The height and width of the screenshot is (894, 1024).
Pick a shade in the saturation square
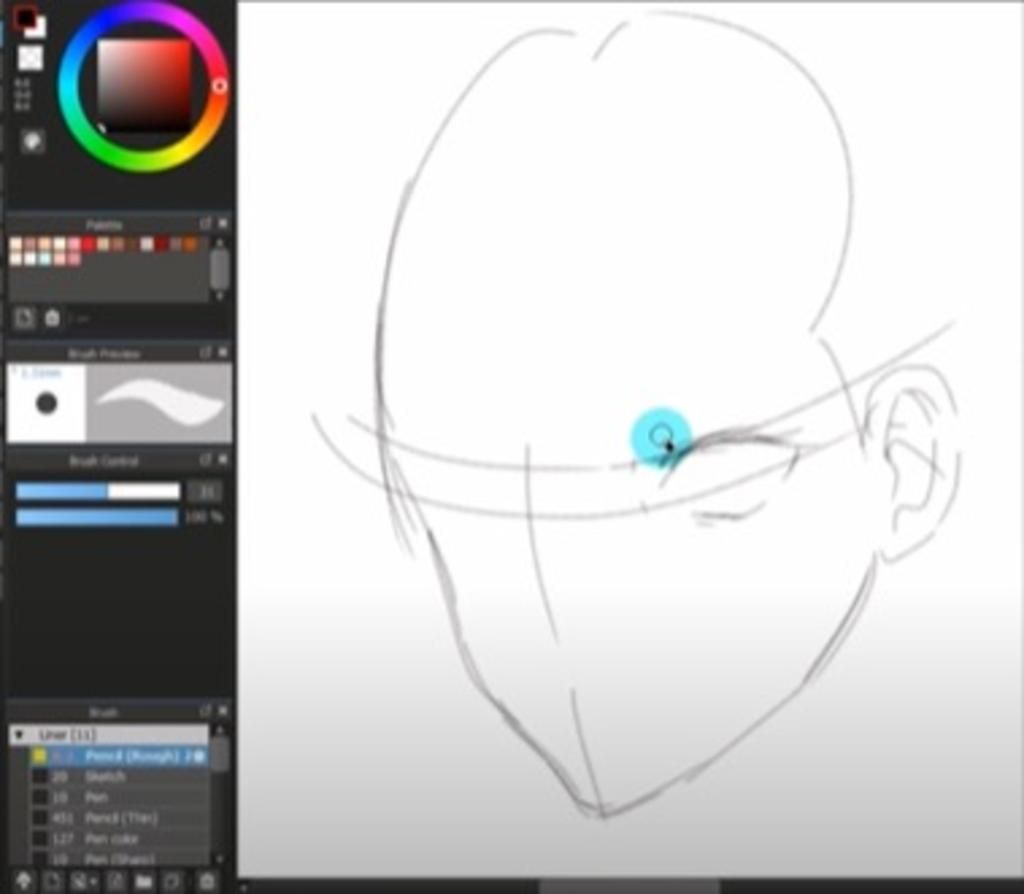click(x=144, y=86)
